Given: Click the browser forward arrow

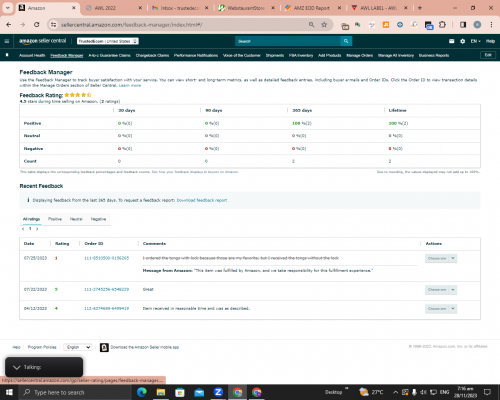Looking at the screenshot, I should 22,25.
